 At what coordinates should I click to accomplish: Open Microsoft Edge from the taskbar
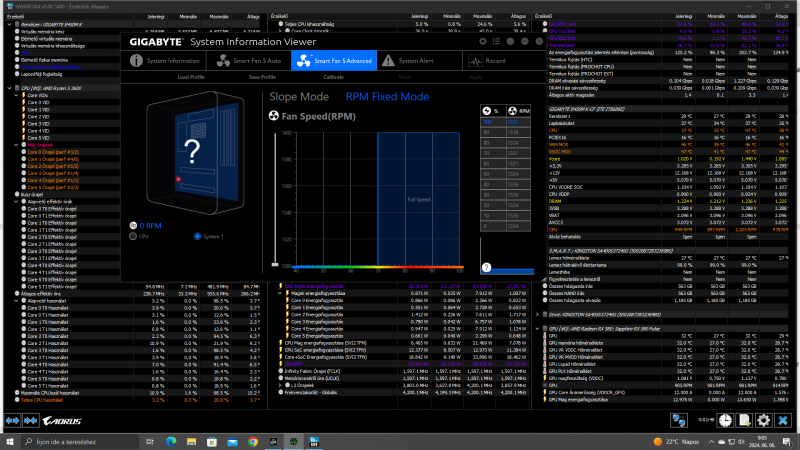[171, 441]
